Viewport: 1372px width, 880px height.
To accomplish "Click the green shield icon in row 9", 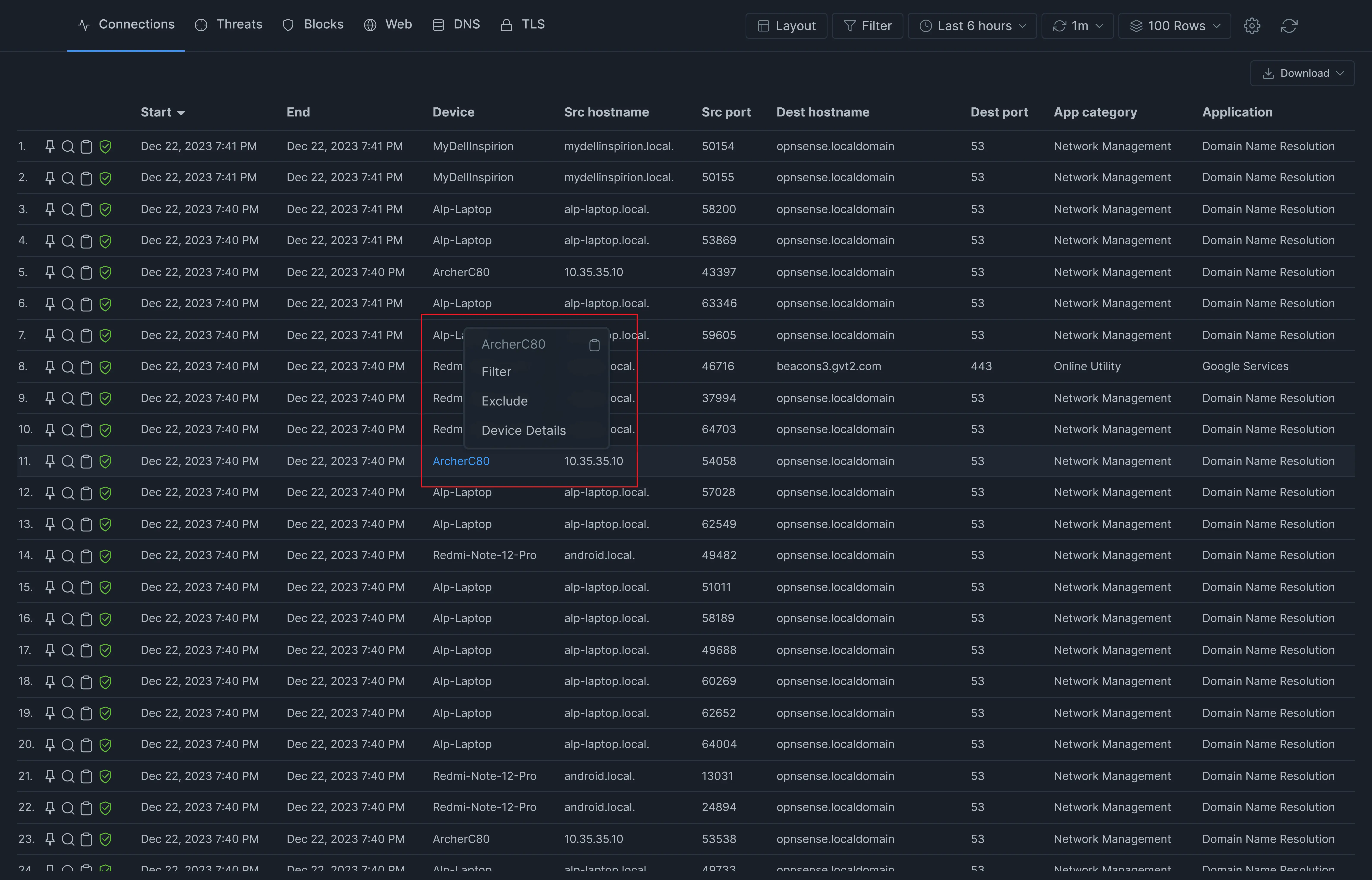I will coord(105,398).
